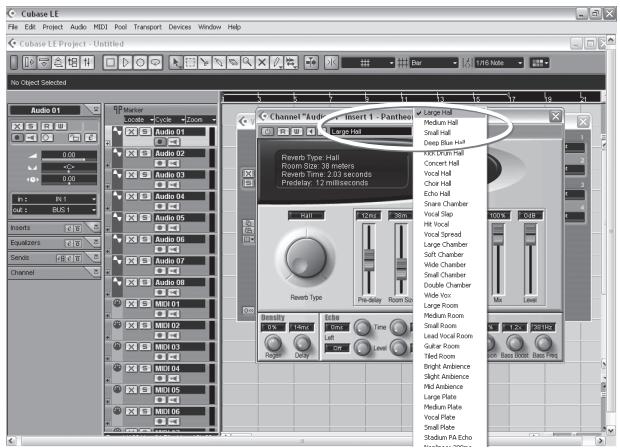Click the Mix slider handle
This screenshot has width=620, height=448.
(498, 233)
